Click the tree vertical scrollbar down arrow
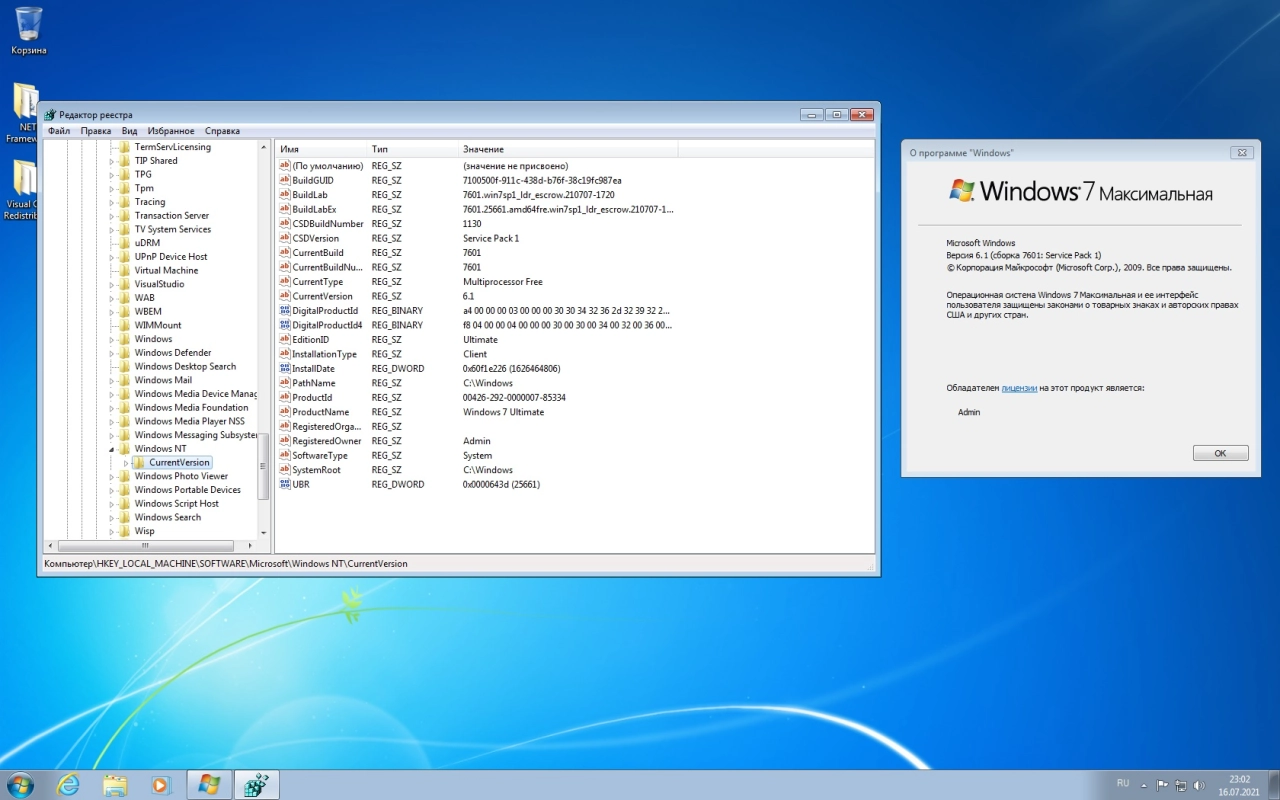The height and width of the screenshot is (800, 1280). (x=264, y=533)
